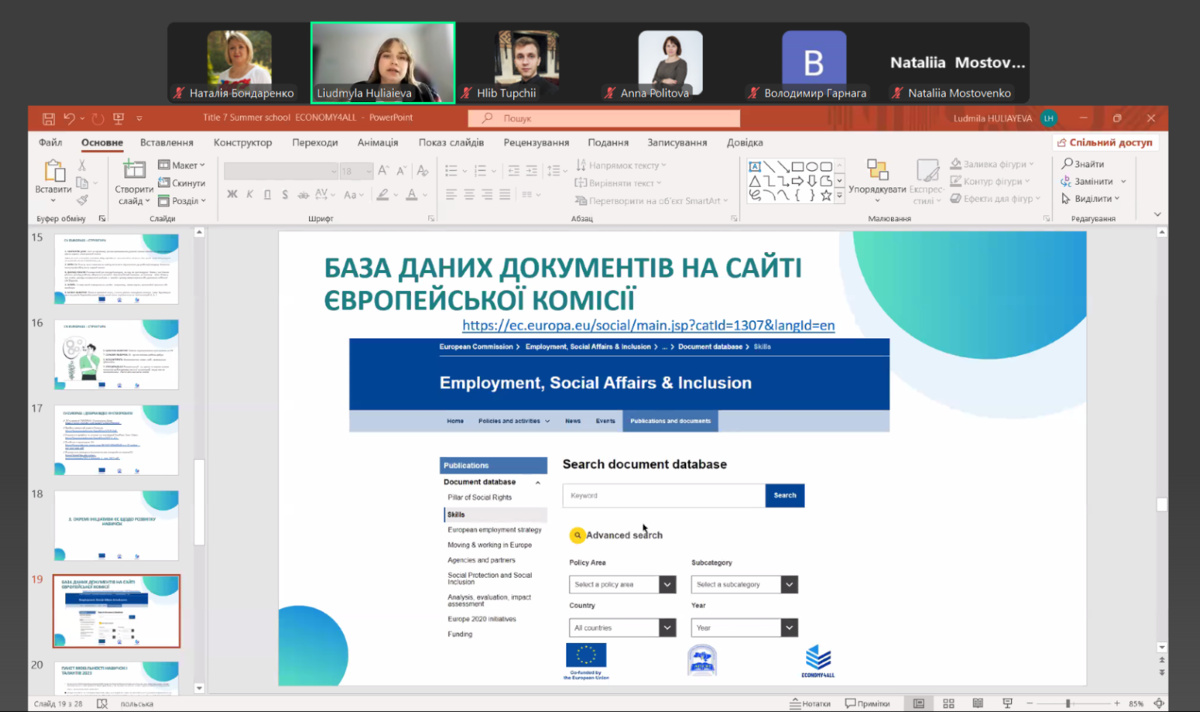Switch to normal view in status bar

pos(918,703)
